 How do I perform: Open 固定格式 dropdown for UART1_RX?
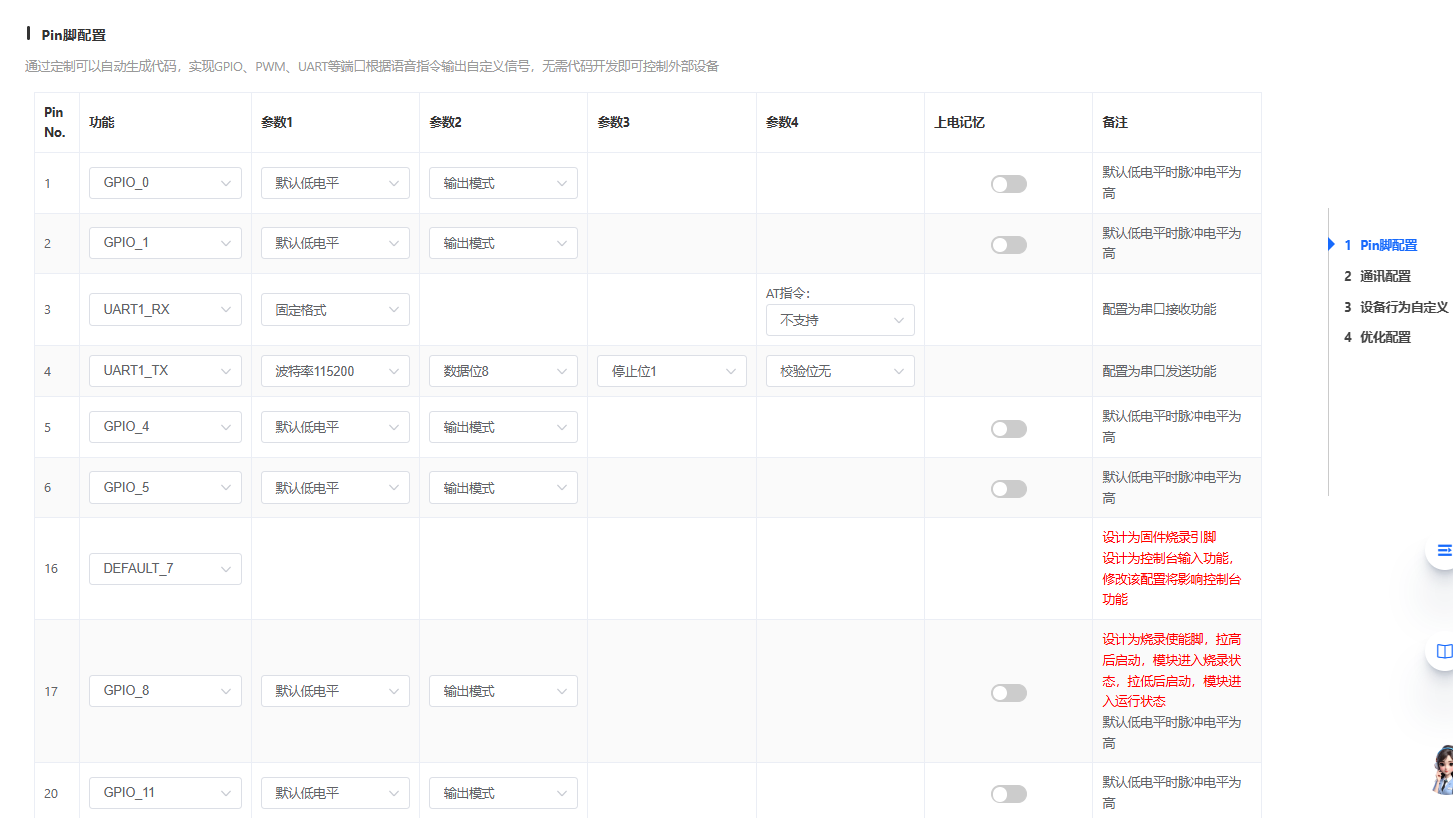tap(335, 309)
